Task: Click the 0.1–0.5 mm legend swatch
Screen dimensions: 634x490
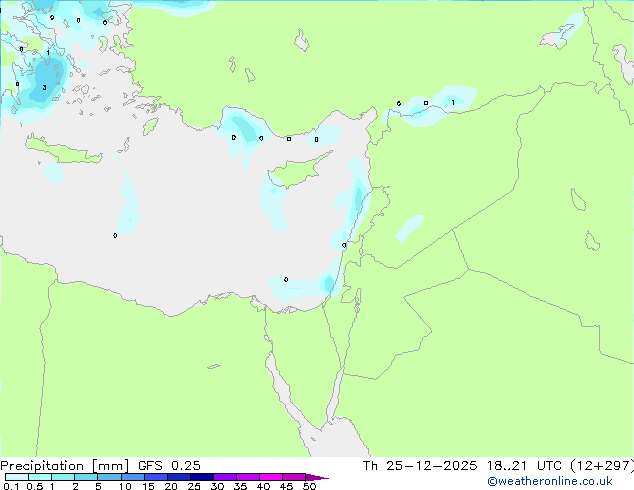Action: (x=17, y=477)
